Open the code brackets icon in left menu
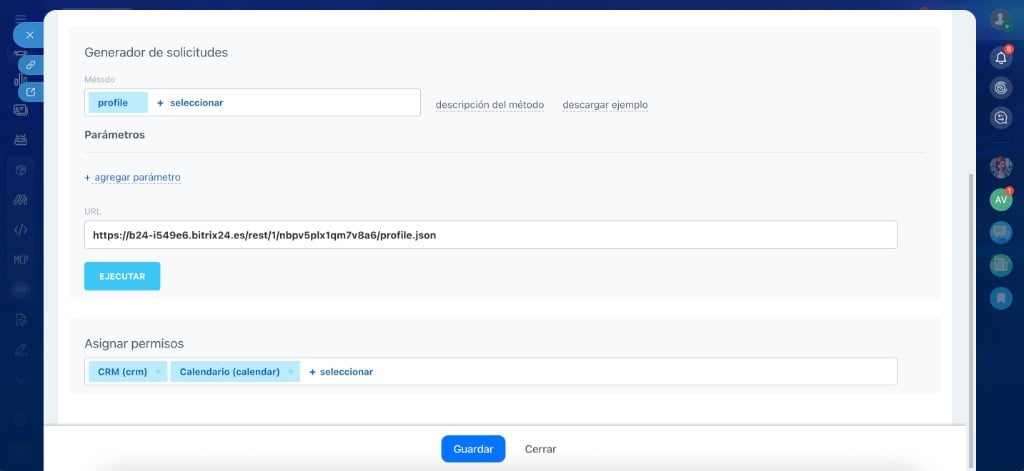 point(21,229)
